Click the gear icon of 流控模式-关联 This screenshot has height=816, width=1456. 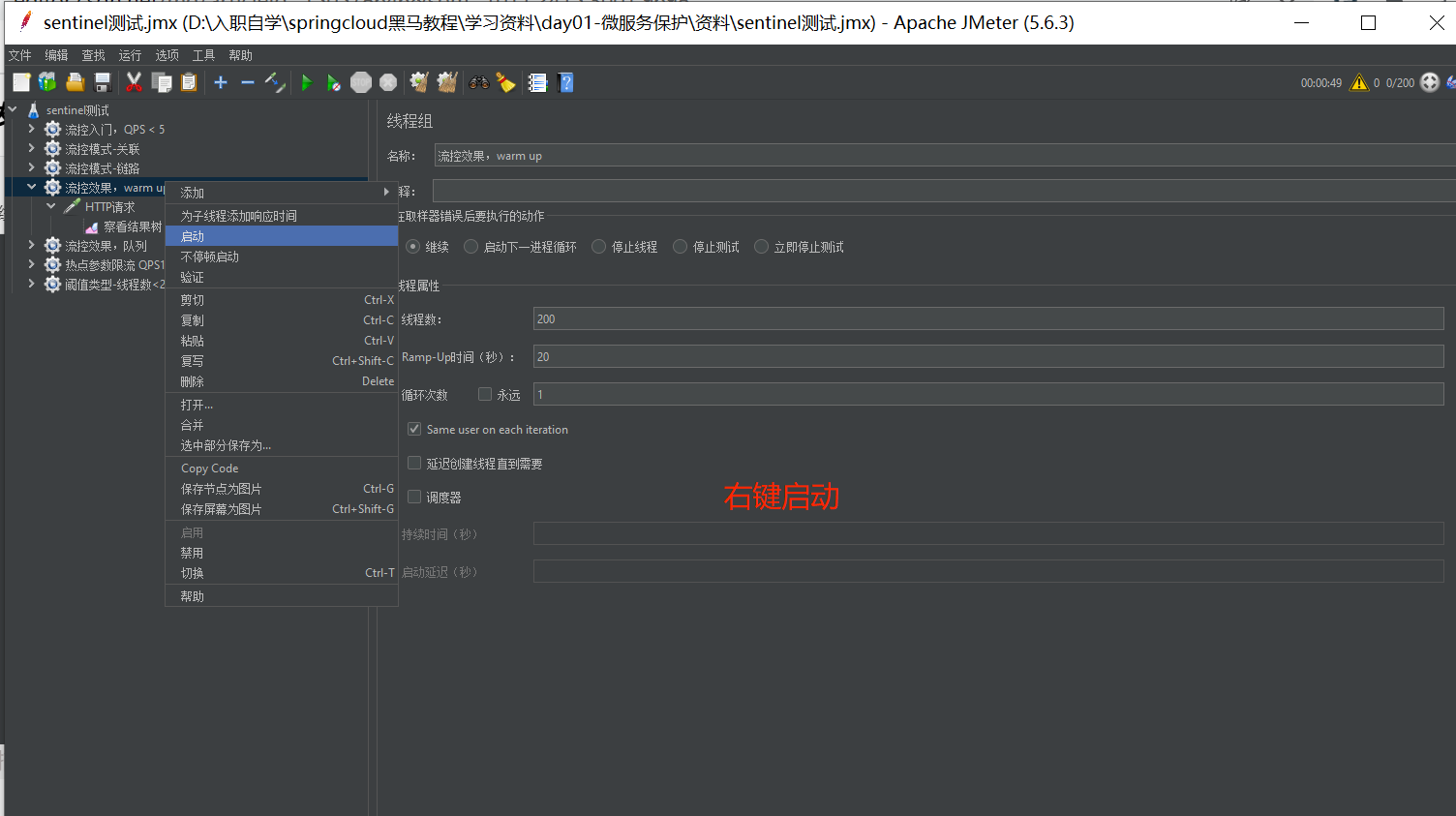point(53,149)
